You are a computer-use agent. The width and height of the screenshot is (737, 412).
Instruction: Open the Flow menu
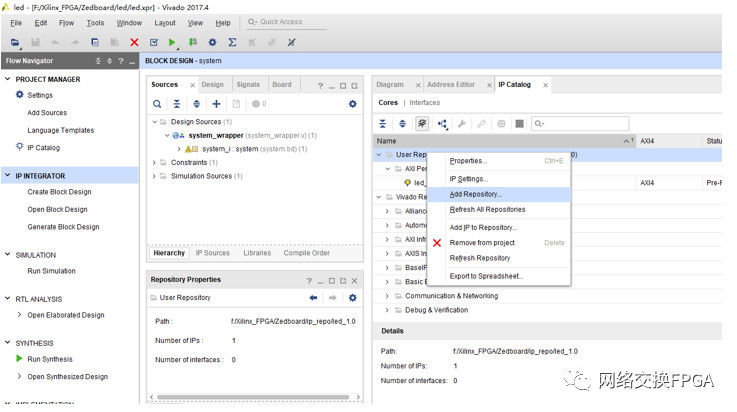tap(66, 23)
